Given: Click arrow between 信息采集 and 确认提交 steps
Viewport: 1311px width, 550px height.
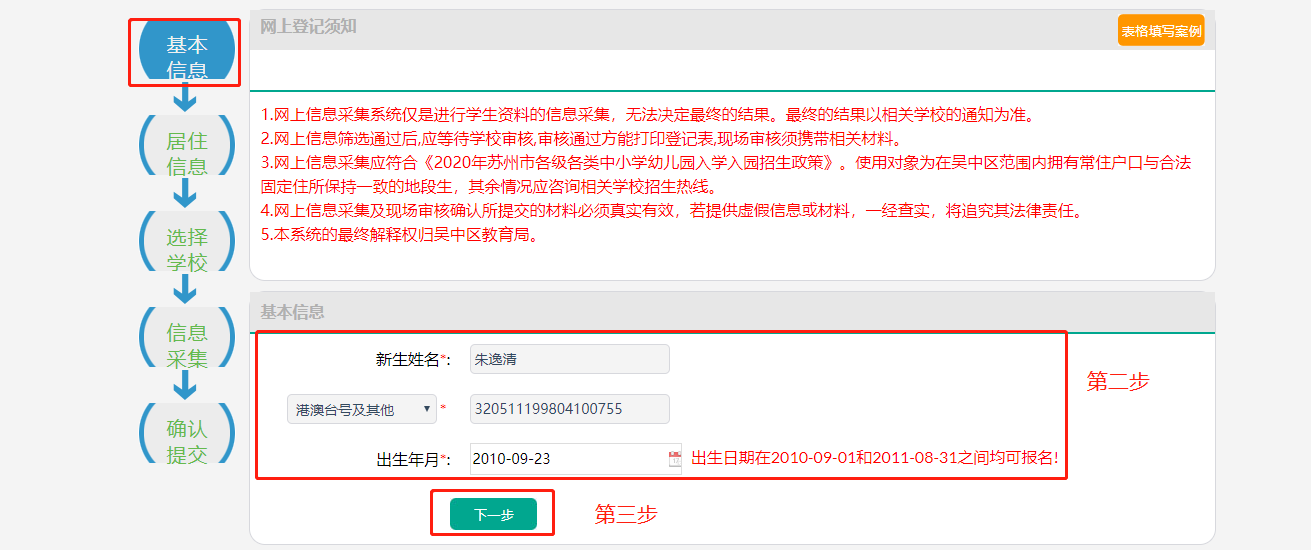Looking at the screenshot, I should coord(185,383).
